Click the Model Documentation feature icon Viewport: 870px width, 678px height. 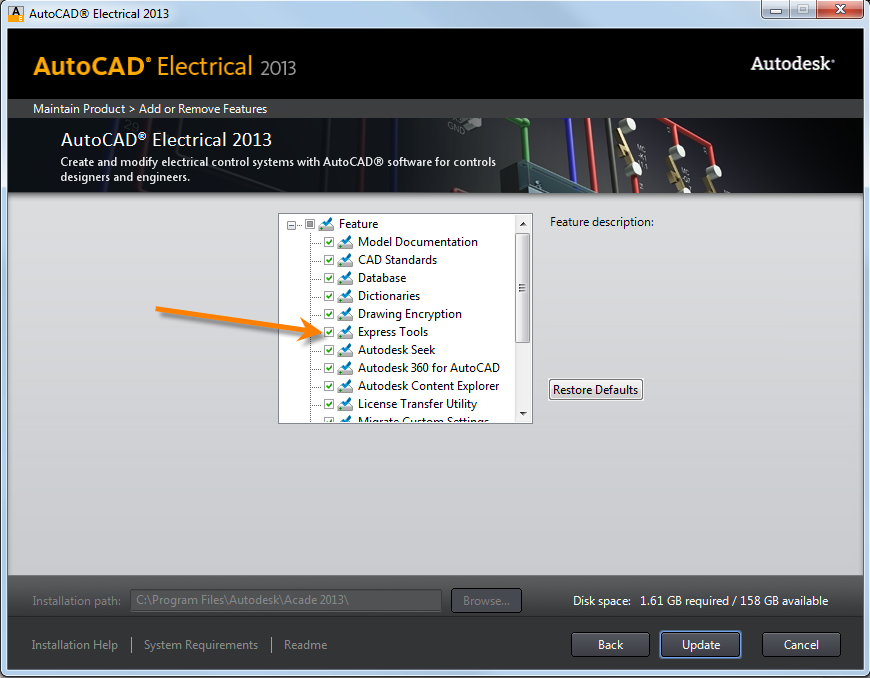pyautogui.click(x=345, y=242)
